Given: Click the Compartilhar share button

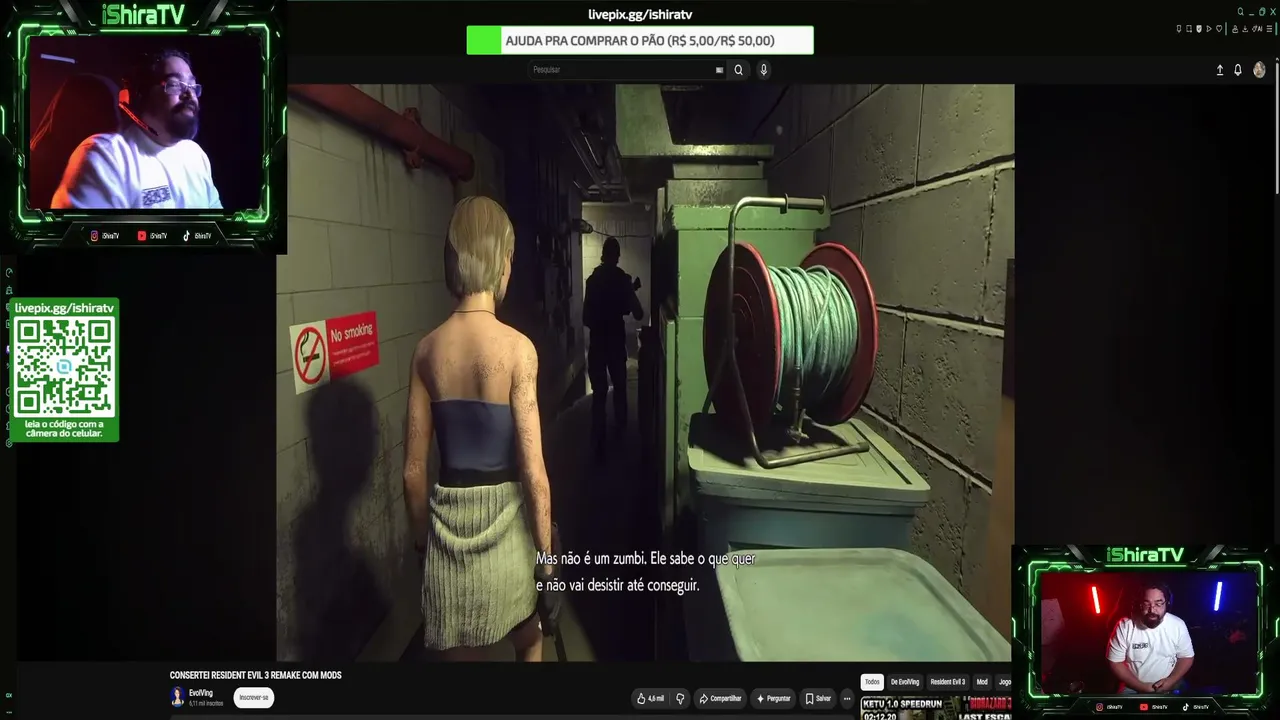Looking at the screenshot, I should [x=720, y=699].
